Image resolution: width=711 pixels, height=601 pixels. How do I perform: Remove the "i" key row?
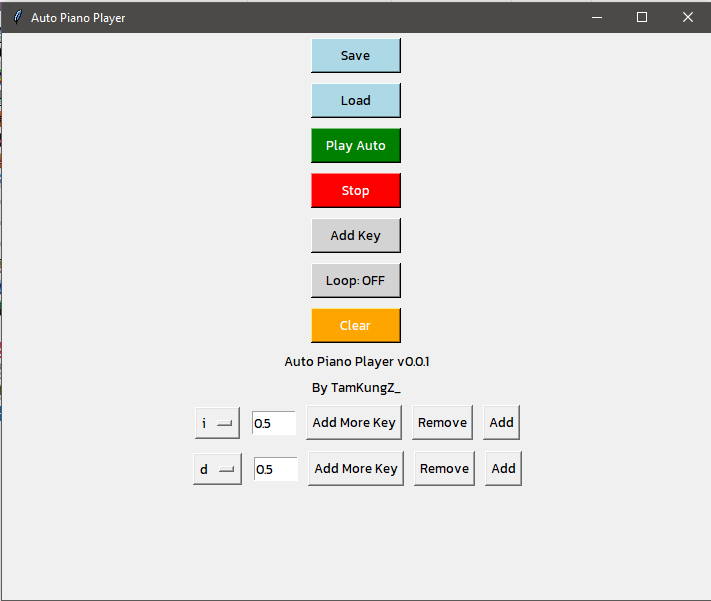tap(442, 422)
